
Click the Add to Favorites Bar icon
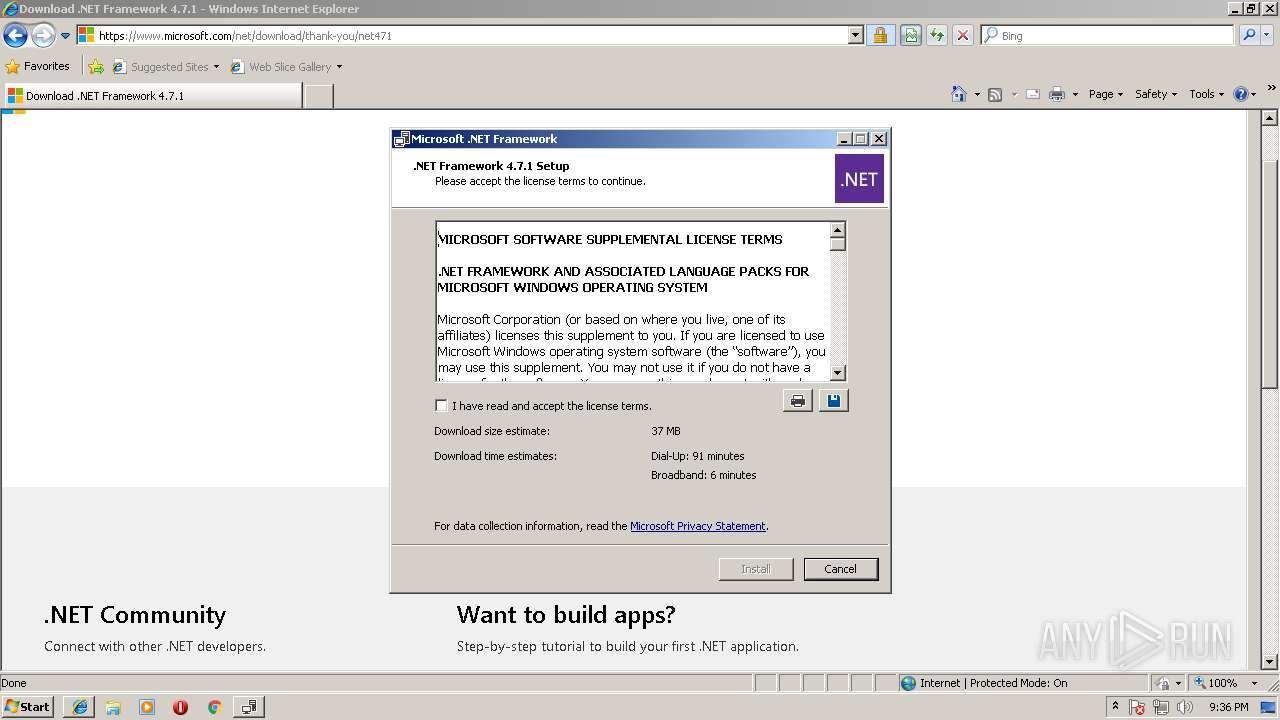[x=96, y=67]
